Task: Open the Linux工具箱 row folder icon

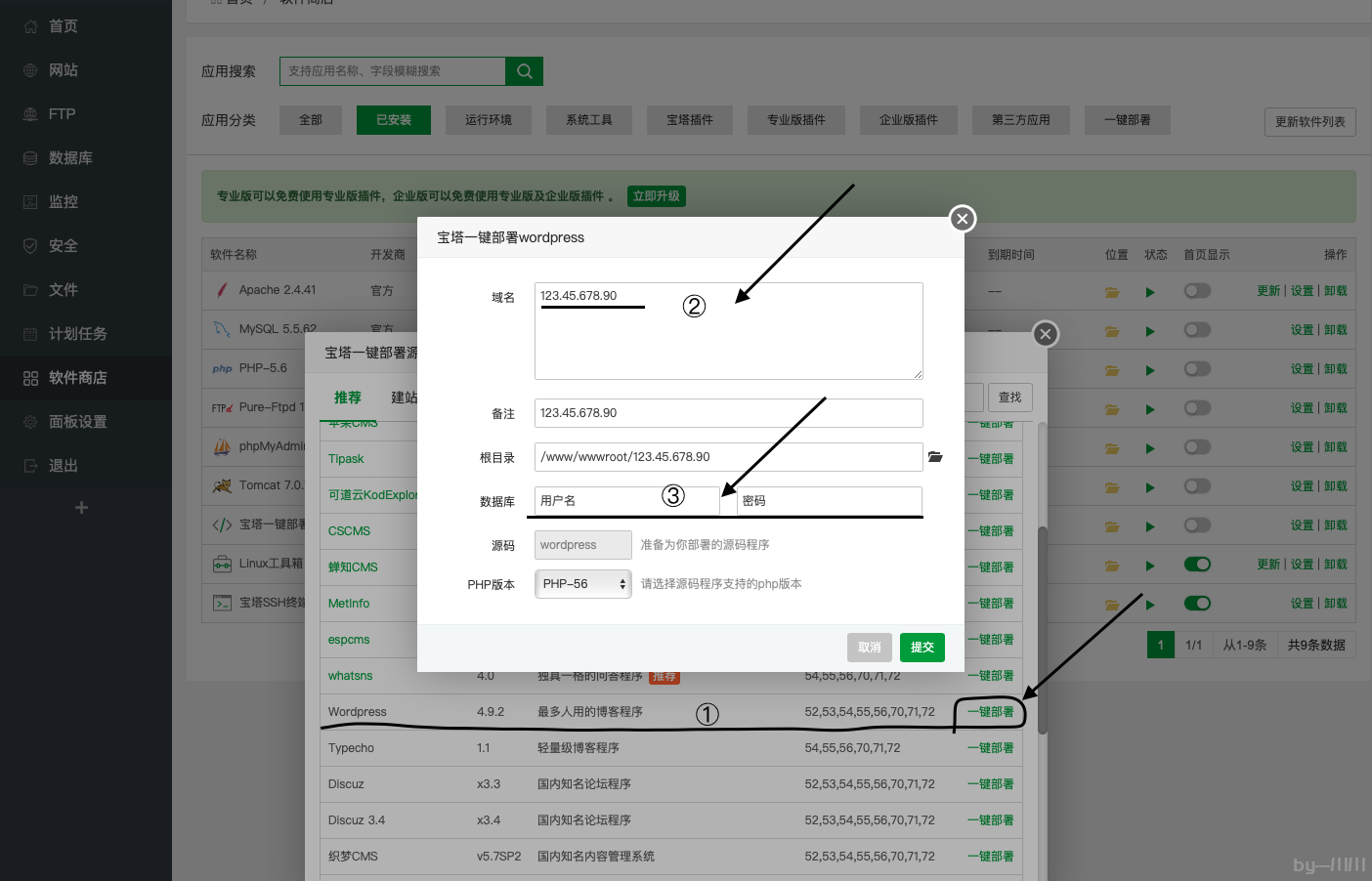Action: click(x=1112, y=566)
